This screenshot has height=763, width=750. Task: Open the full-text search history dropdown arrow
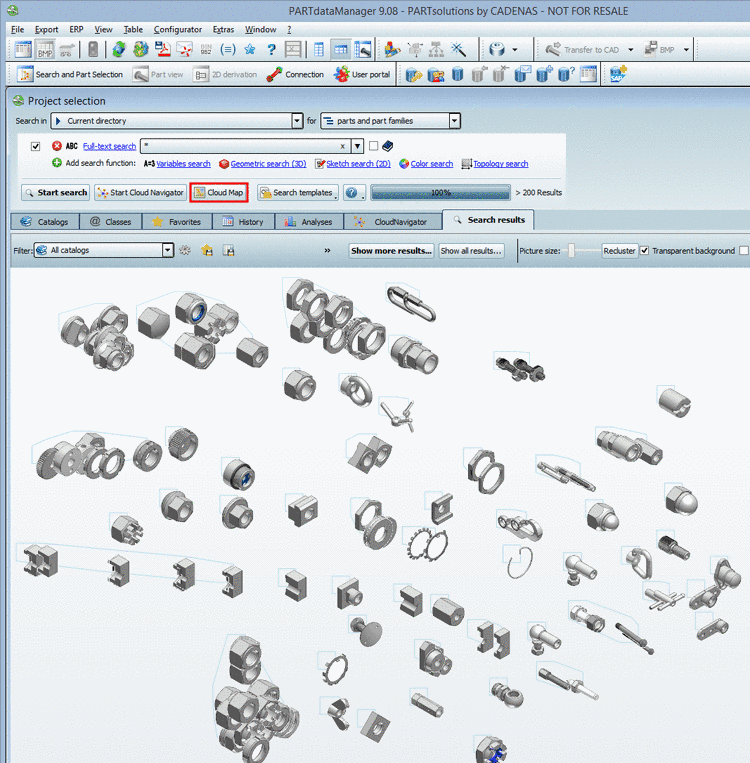(x=357, y=145)
